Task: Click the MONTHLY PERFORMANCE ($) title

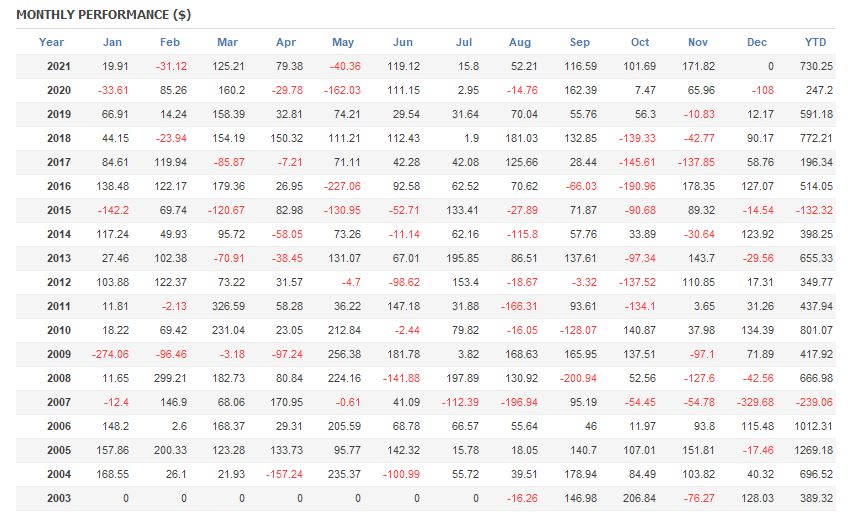Action: (104, 16)
